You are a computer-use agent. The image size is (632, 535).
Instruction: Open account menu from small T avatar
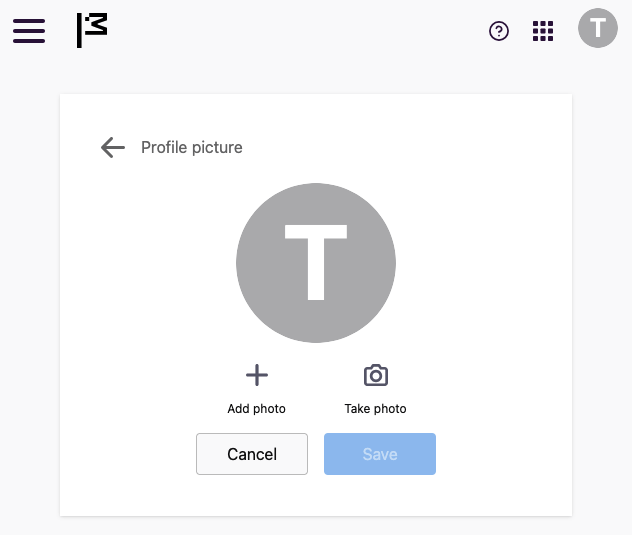coord(597,28)
